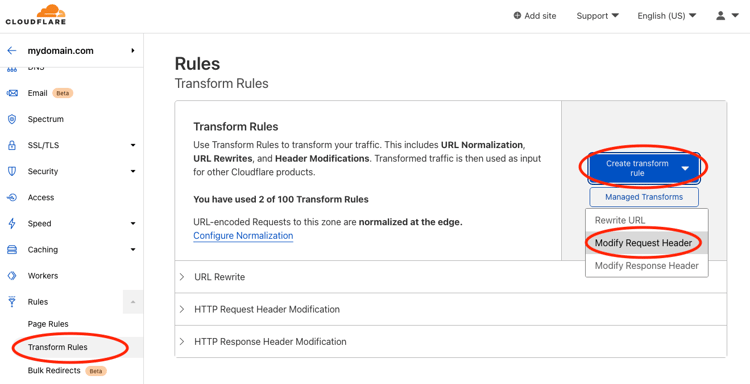Click the Managed Transforms button

[644, 197]
